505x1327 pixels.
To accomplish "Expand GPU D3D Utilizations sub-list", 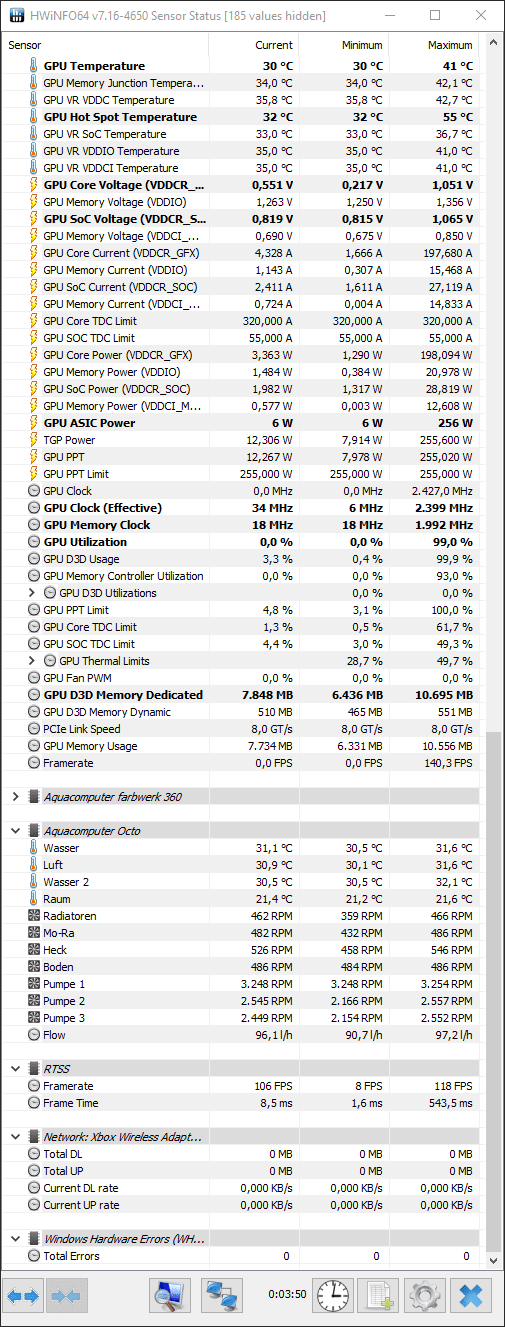I will 33,593.
